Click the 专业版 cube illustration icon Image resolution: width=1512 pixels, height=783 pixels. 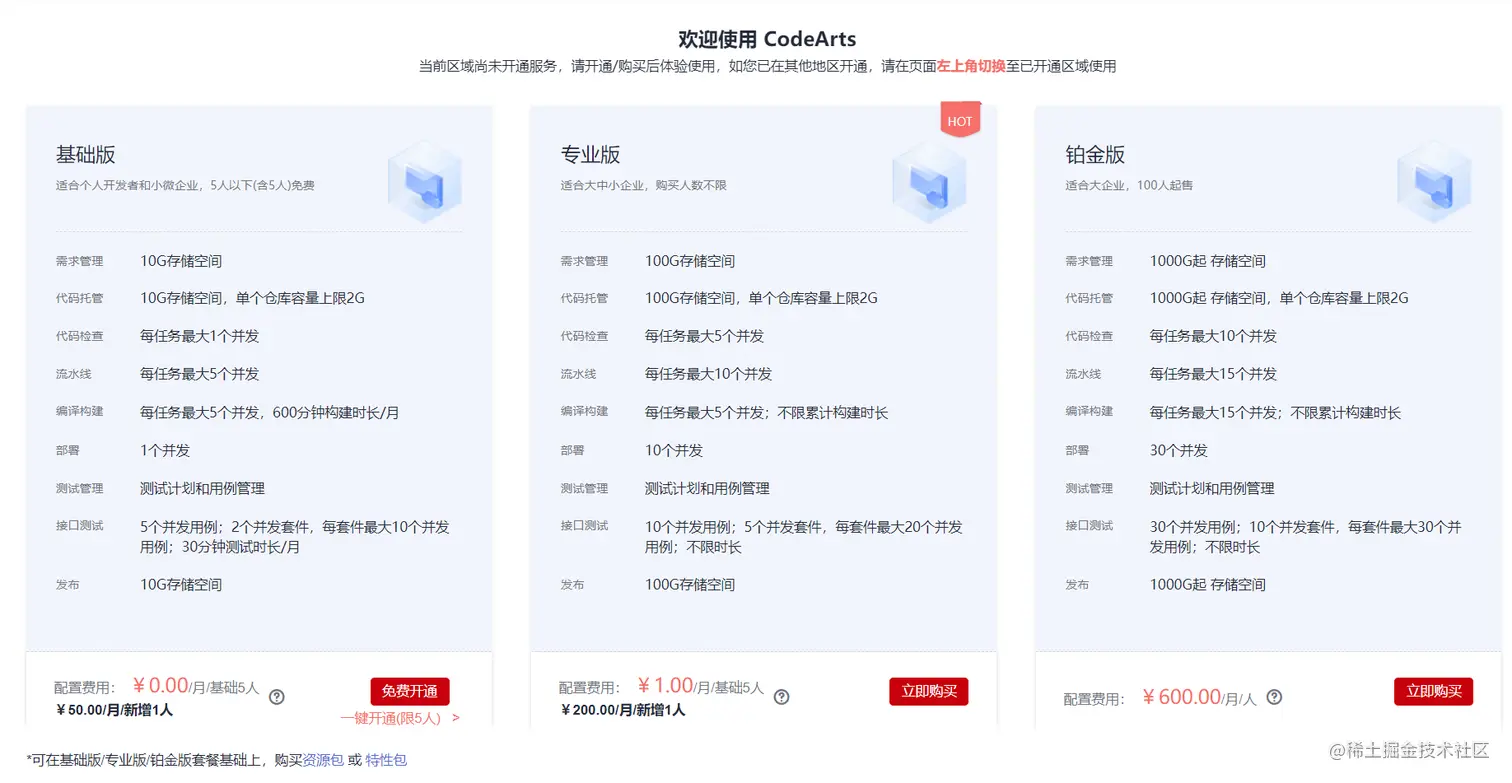click(930, 182)
